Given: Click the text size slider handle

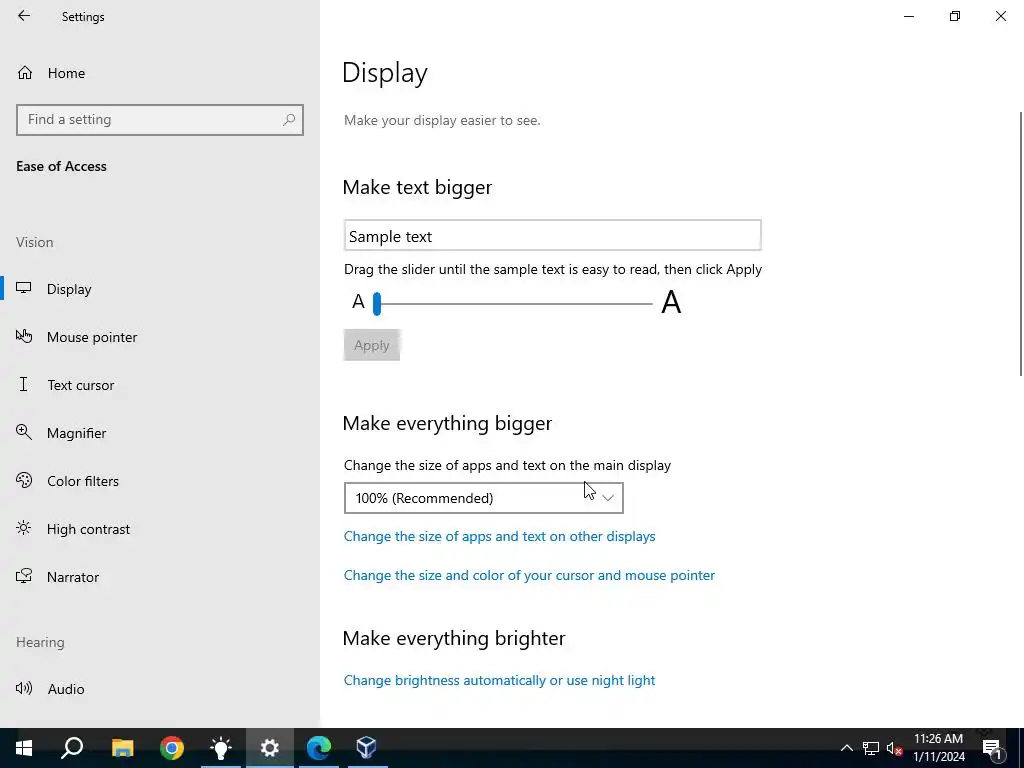Looking at the screenshot, I should (377, 304).
